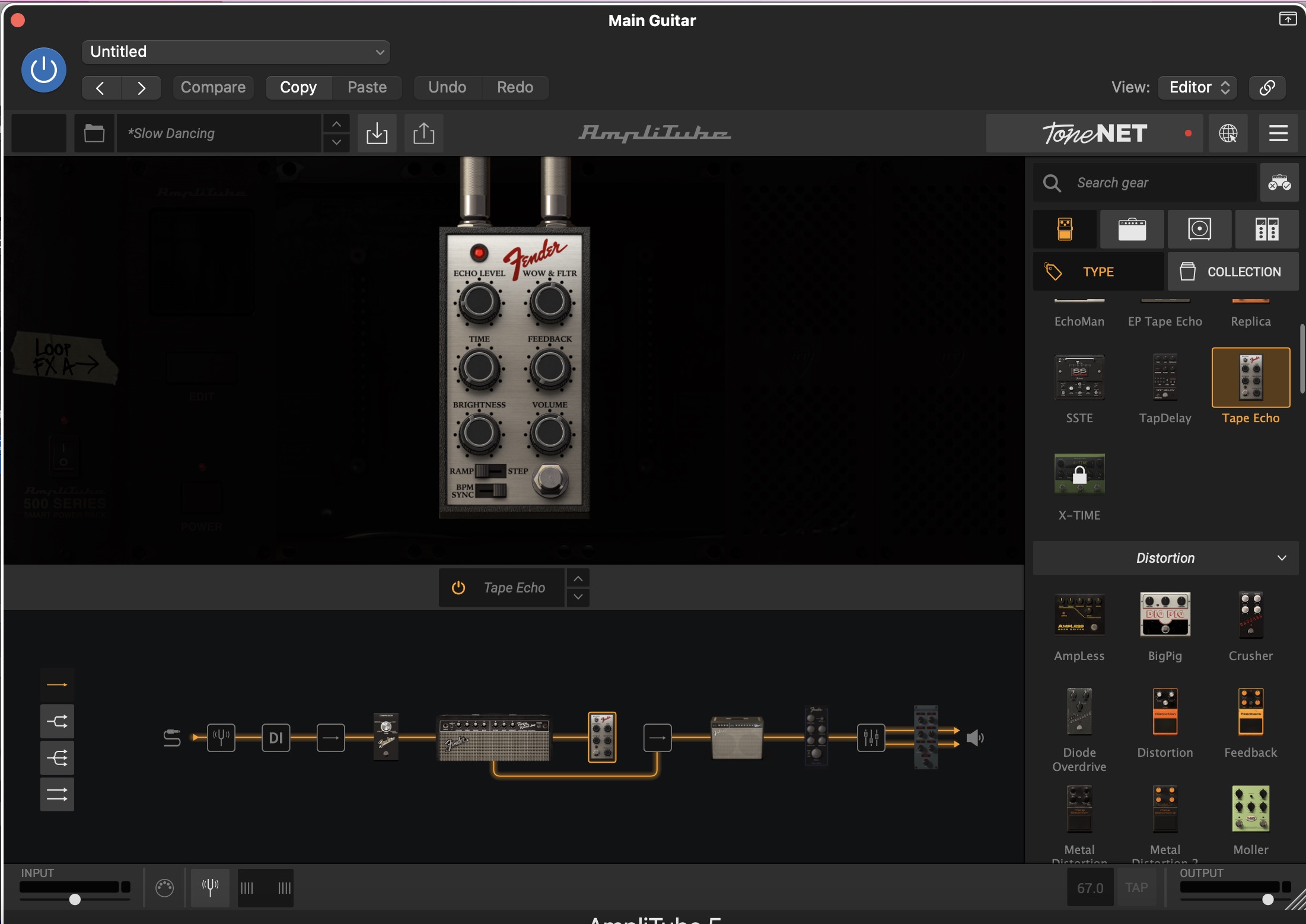Click the Undo button
Screen dimensions: 1306x924
point(447,88)
